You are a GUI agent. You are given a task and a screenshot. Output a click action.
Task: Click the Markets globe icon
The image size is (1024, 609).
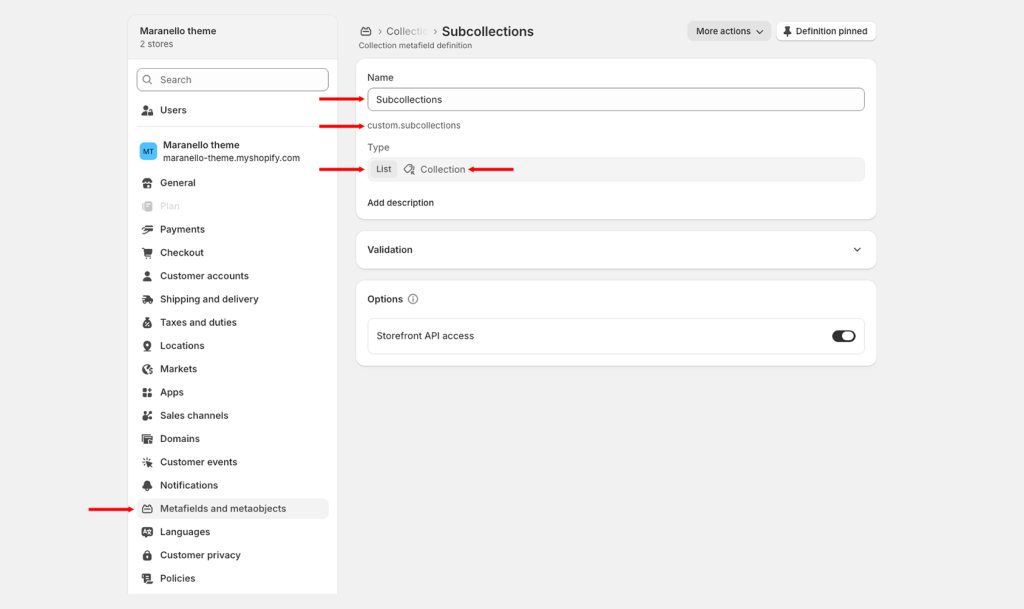point(147,369)
